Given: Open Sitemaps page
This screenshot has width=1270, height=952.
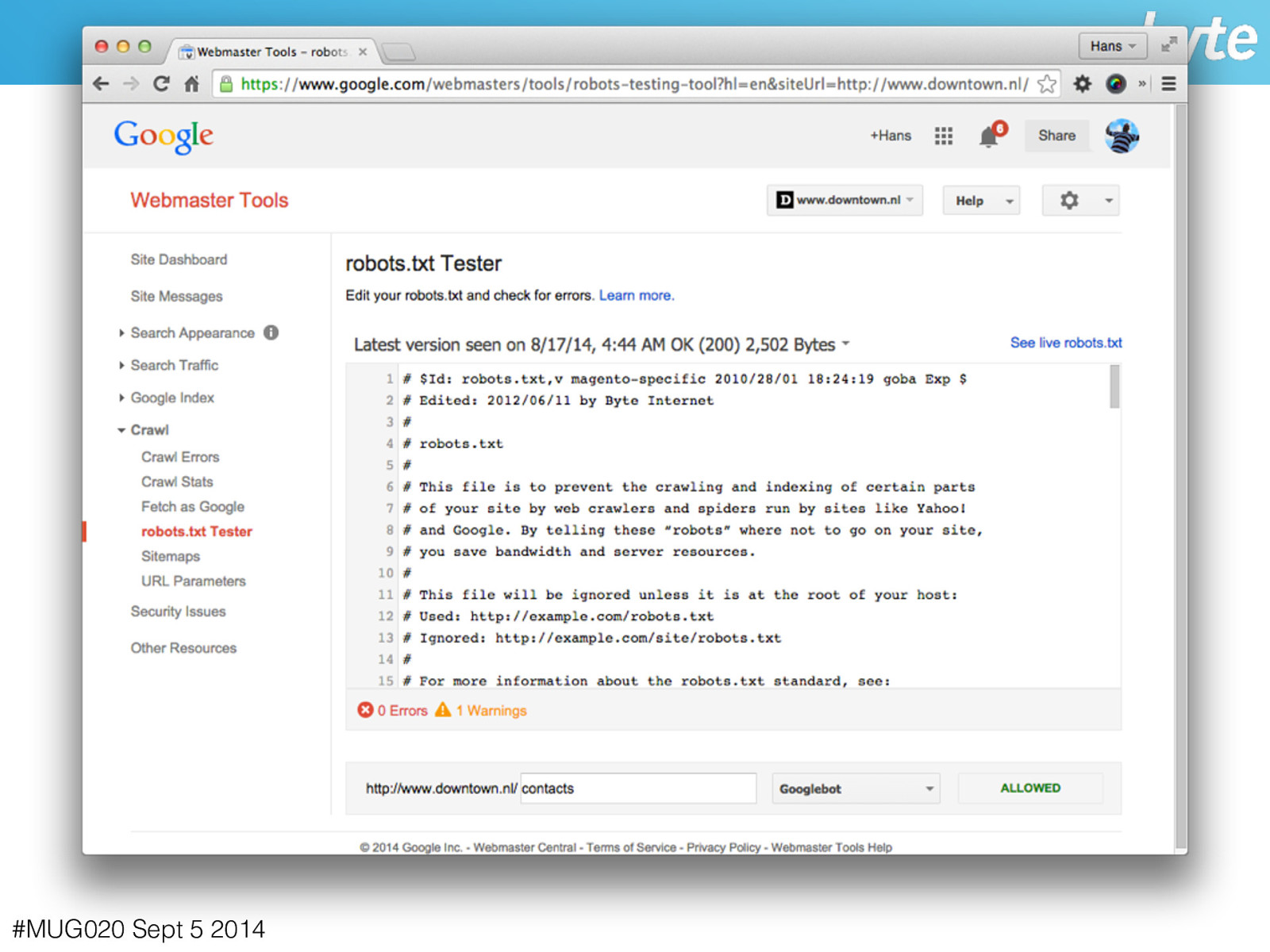Looking at the screenshot, I should 171,556.
